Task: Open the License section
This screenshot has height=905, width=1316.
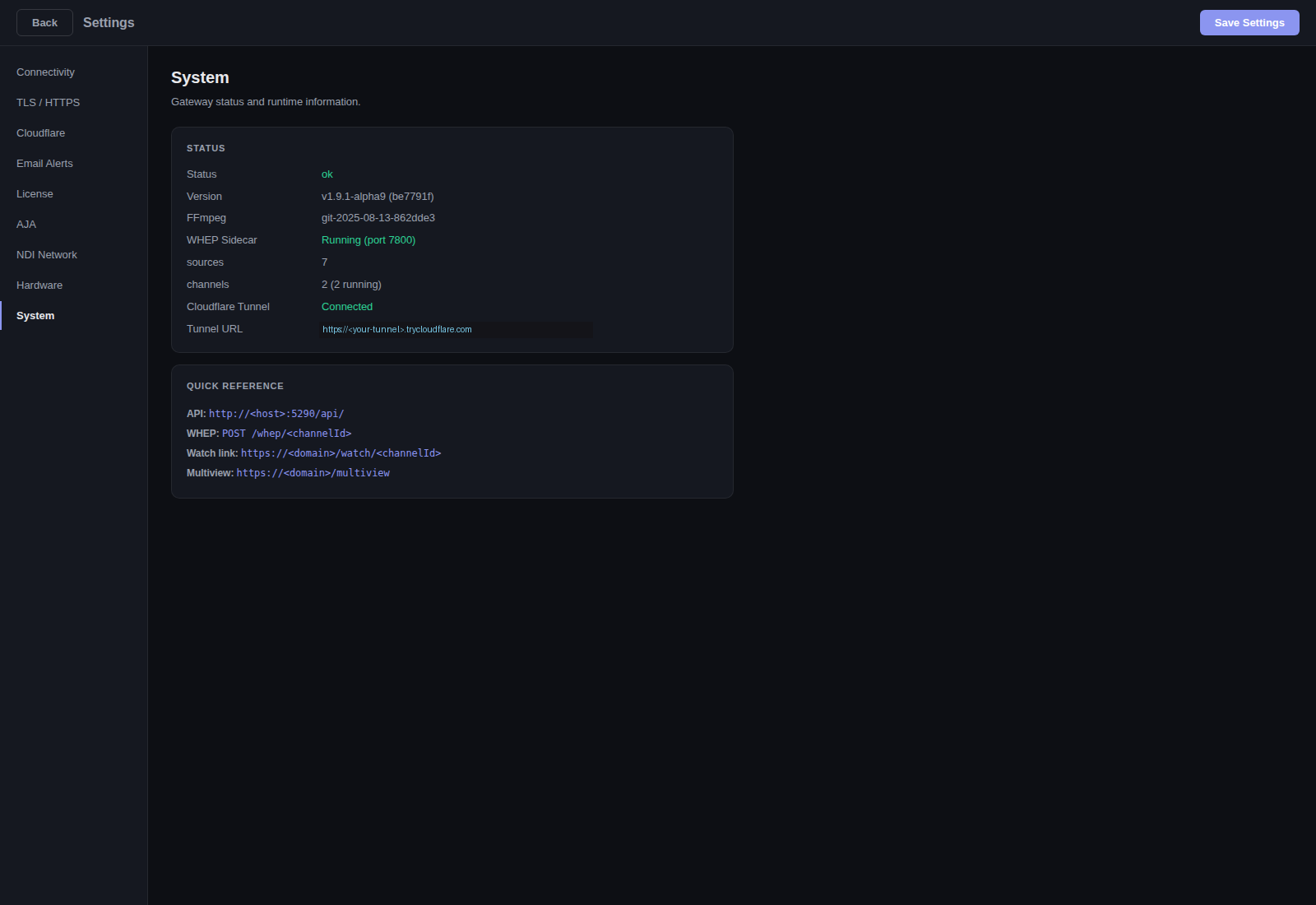Action: click(x=74, y=194)
